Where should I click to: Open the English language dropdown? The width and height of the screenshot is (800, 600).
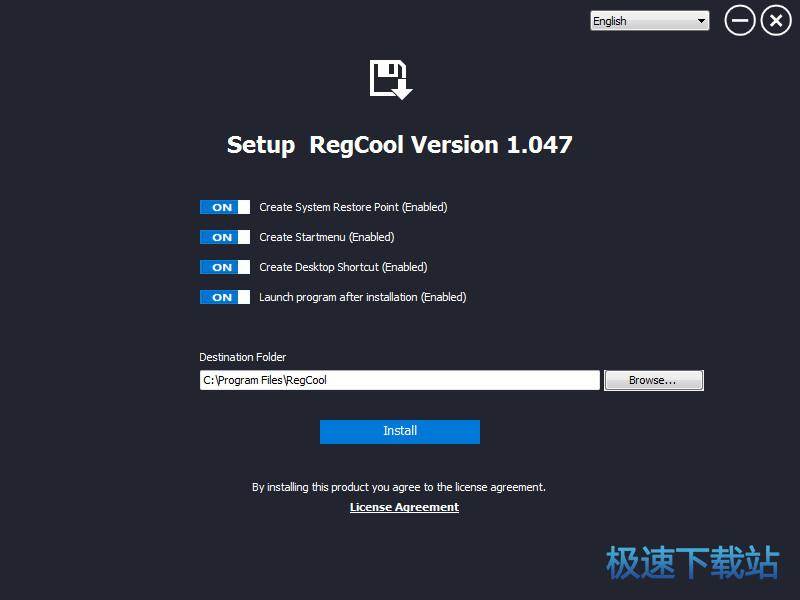click(648, 21)
